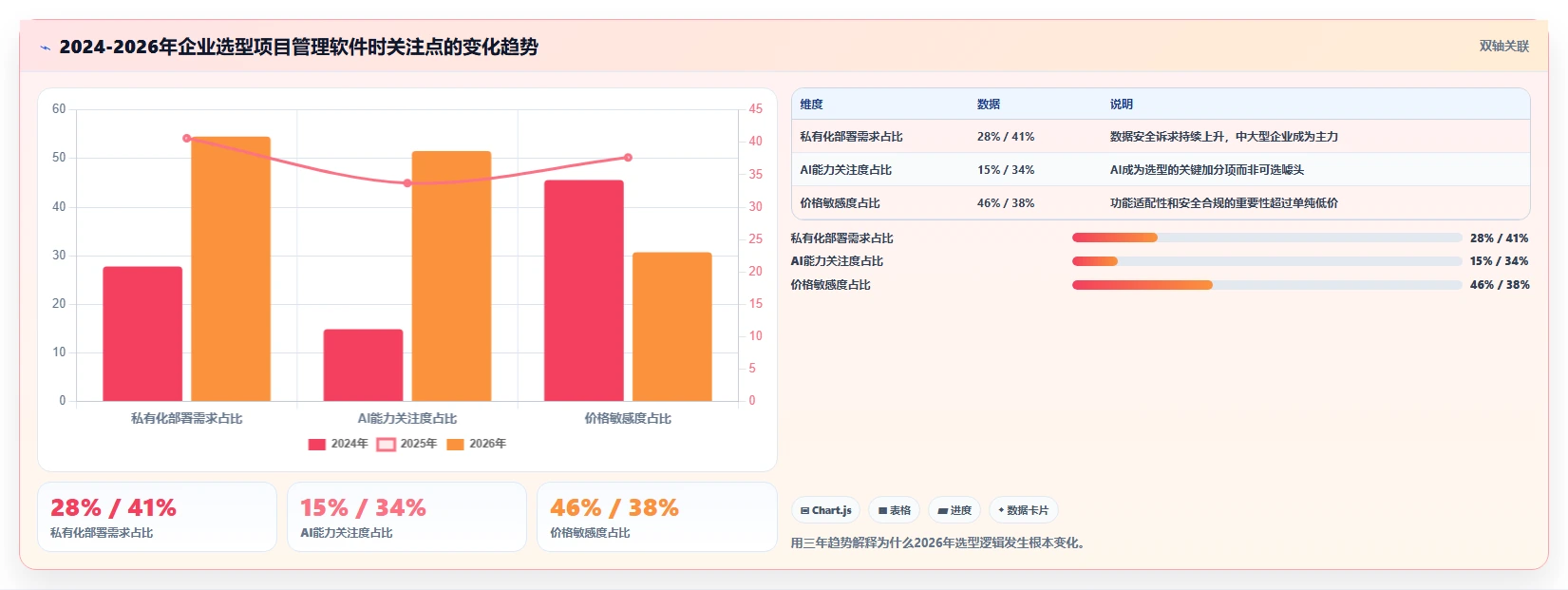Click the 2024 bar for 价格敏感度占比

coord(584,291)
